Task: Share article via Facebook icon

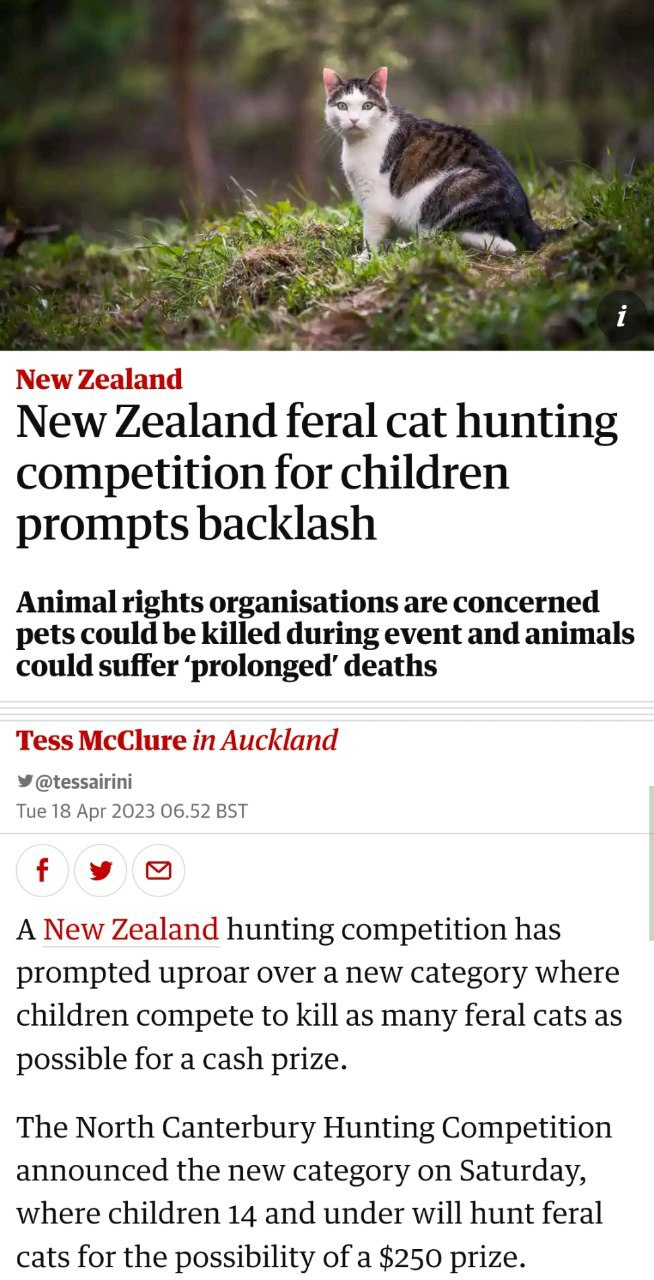Action: 42,870
